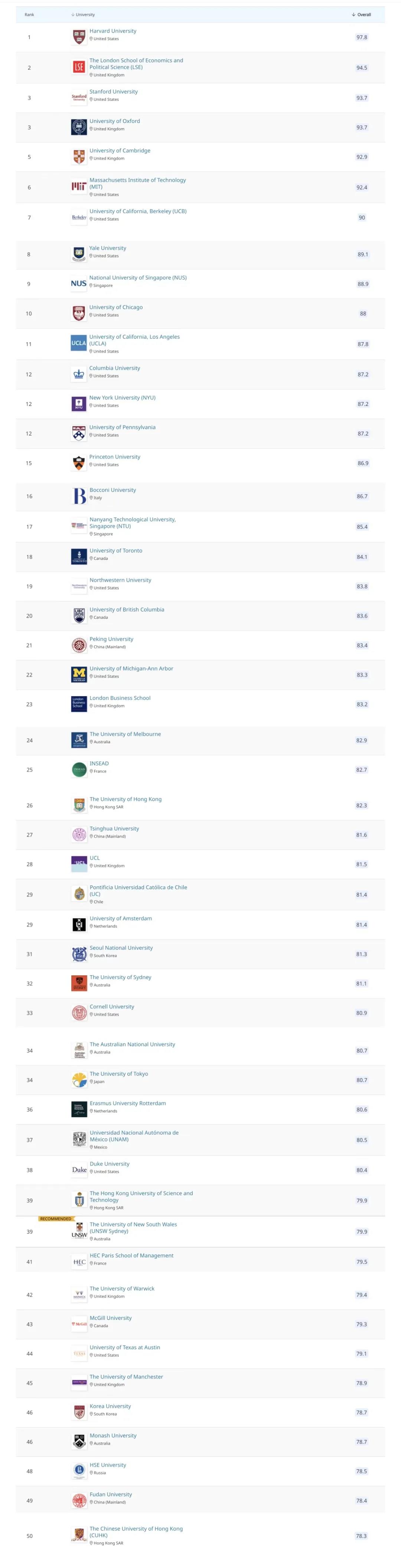Click the Rank column header
Image resolution: width=401 pixels, height=1568 pixels.
(29, 14)
